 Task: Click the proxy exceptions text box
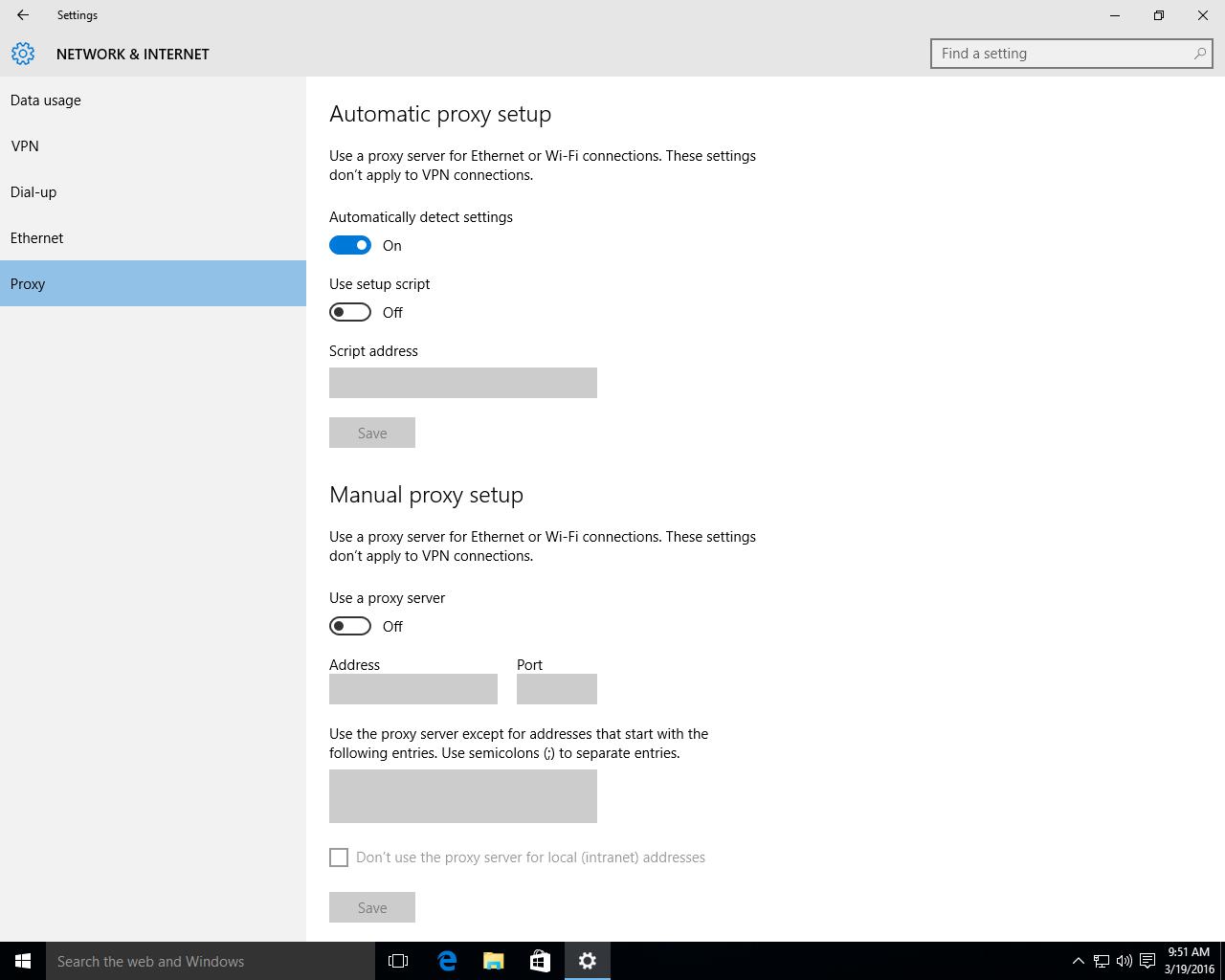pos(463,796)
